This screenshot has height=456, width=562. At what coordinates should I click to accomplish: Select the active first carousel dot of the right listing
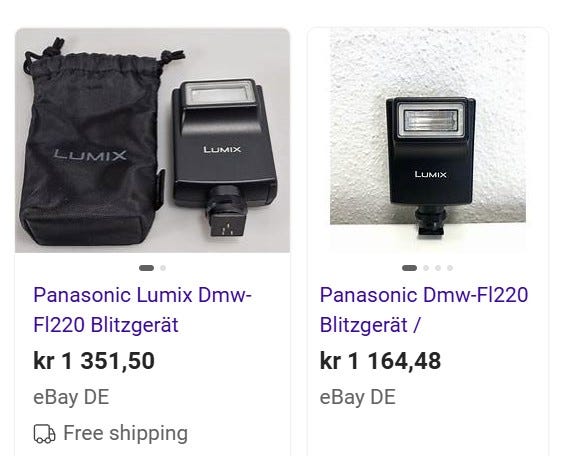(409, 268)
